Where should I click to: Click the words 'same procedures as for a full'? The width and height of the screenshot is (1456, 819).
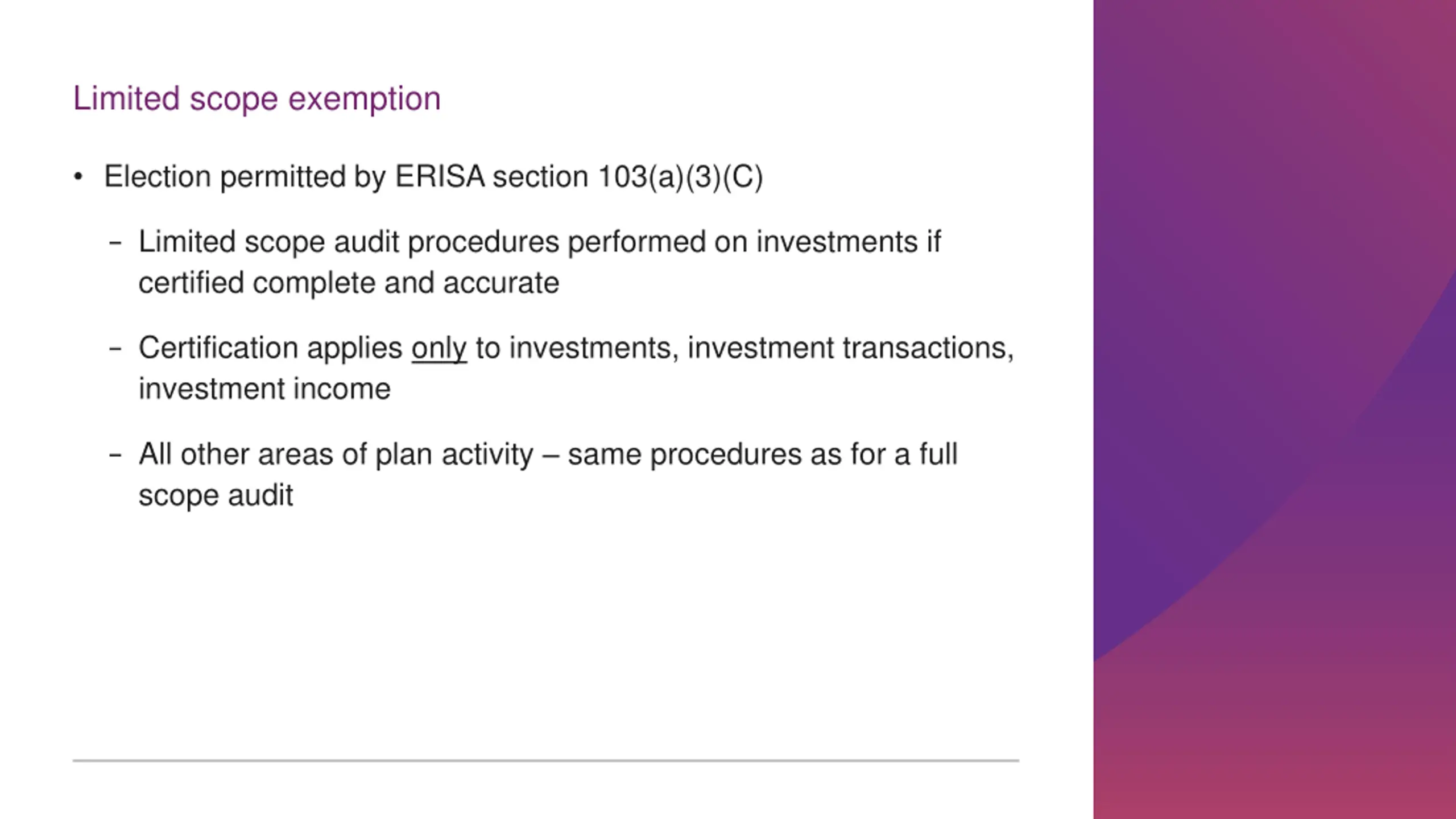pyautogui.click(x=763, y=454)
